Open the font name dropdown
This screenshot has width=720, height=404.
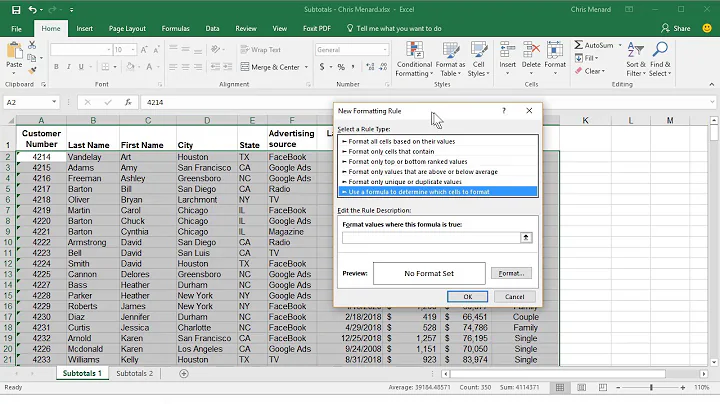[x=109, y=50]
